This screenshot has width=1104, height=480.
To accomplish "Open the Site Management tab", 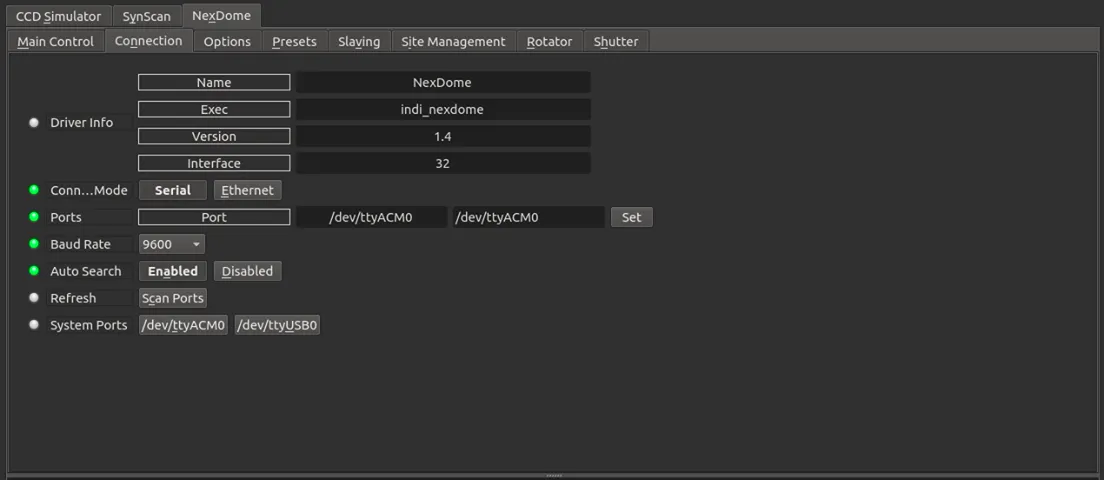I will [x=453, y=42].
